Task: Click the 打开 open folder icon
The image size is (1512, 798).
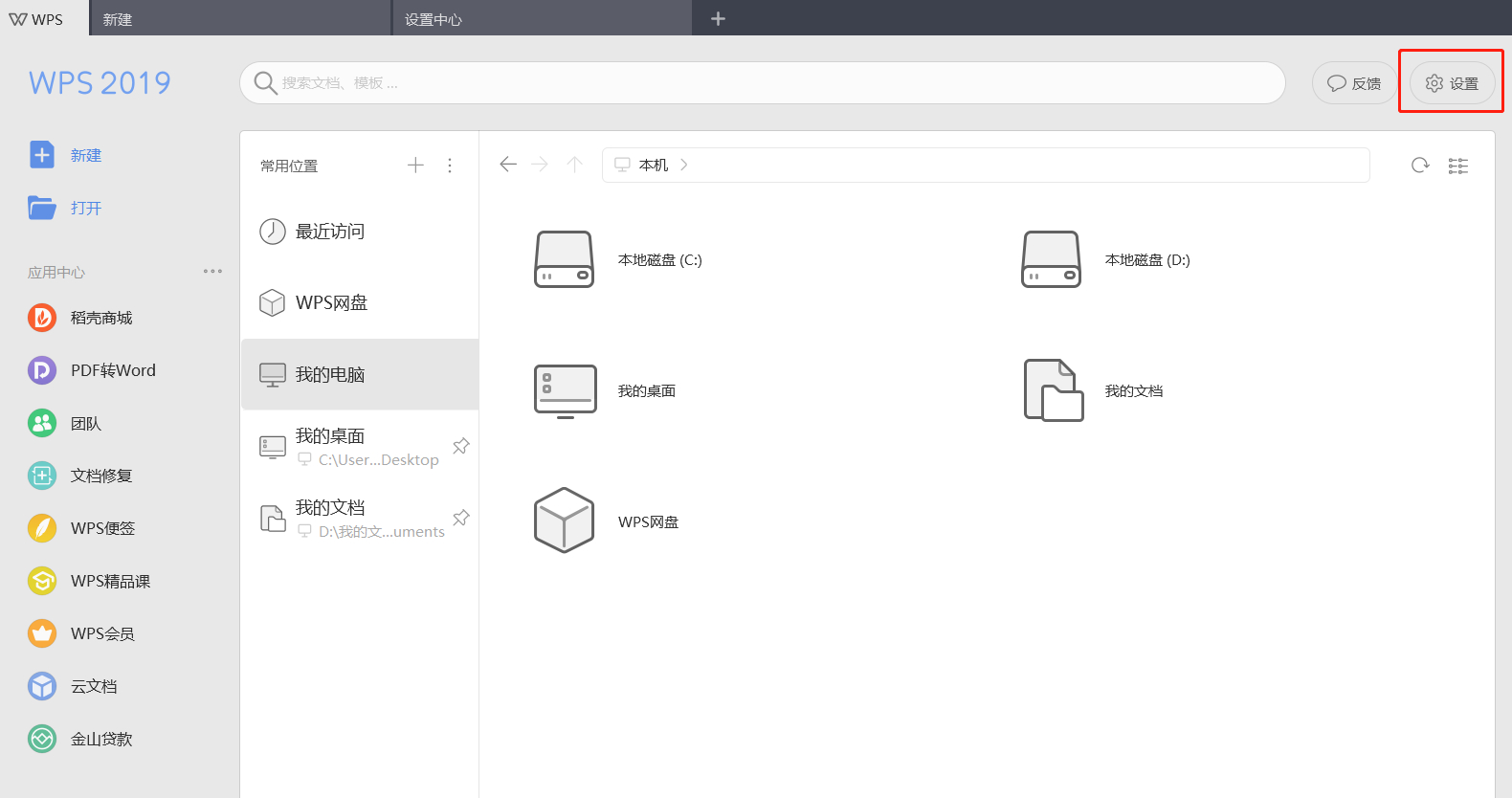Action: [x=42, y=208]
